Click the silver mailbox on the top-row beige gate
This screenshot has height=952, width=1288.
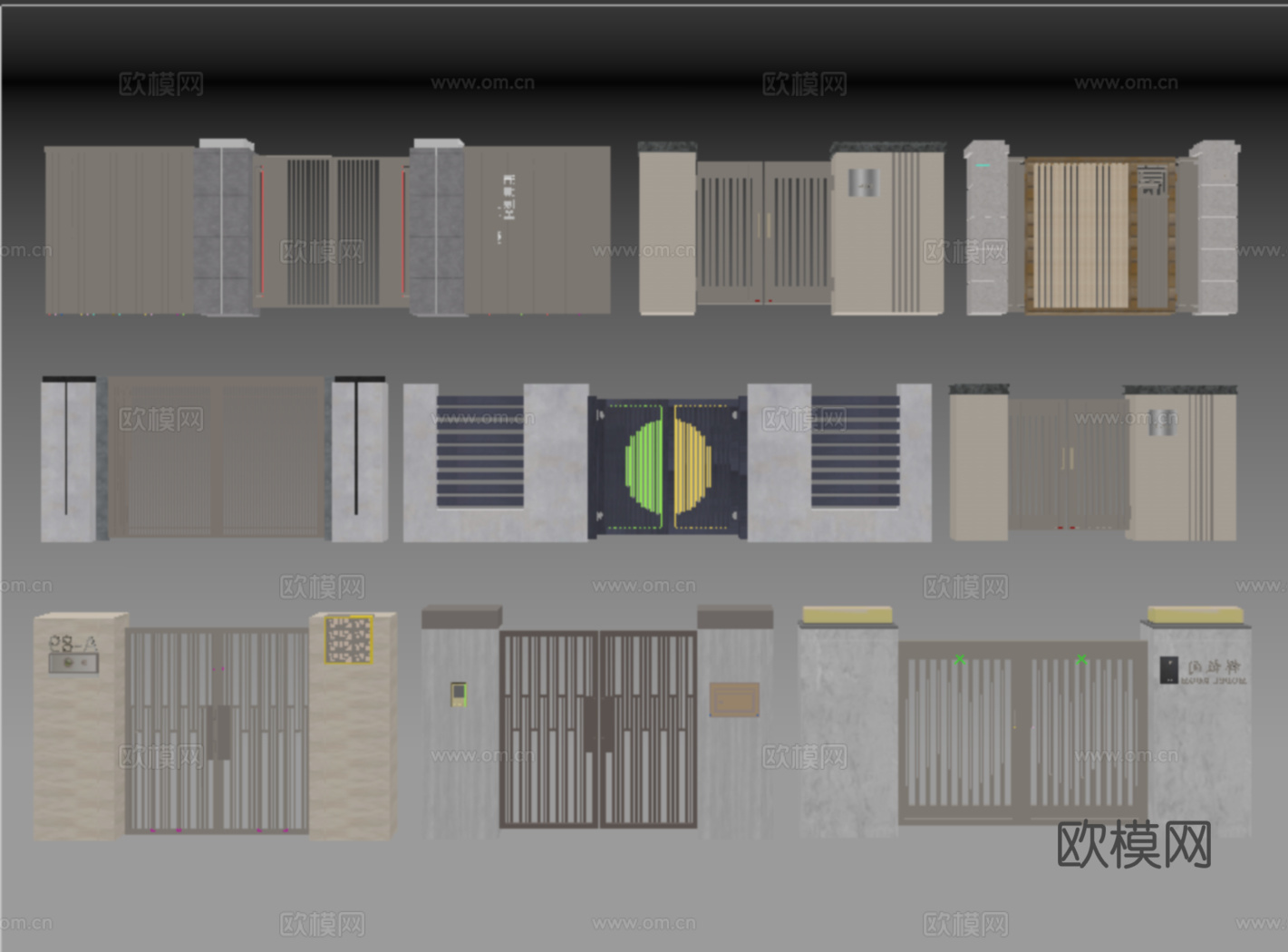point(863,182)
